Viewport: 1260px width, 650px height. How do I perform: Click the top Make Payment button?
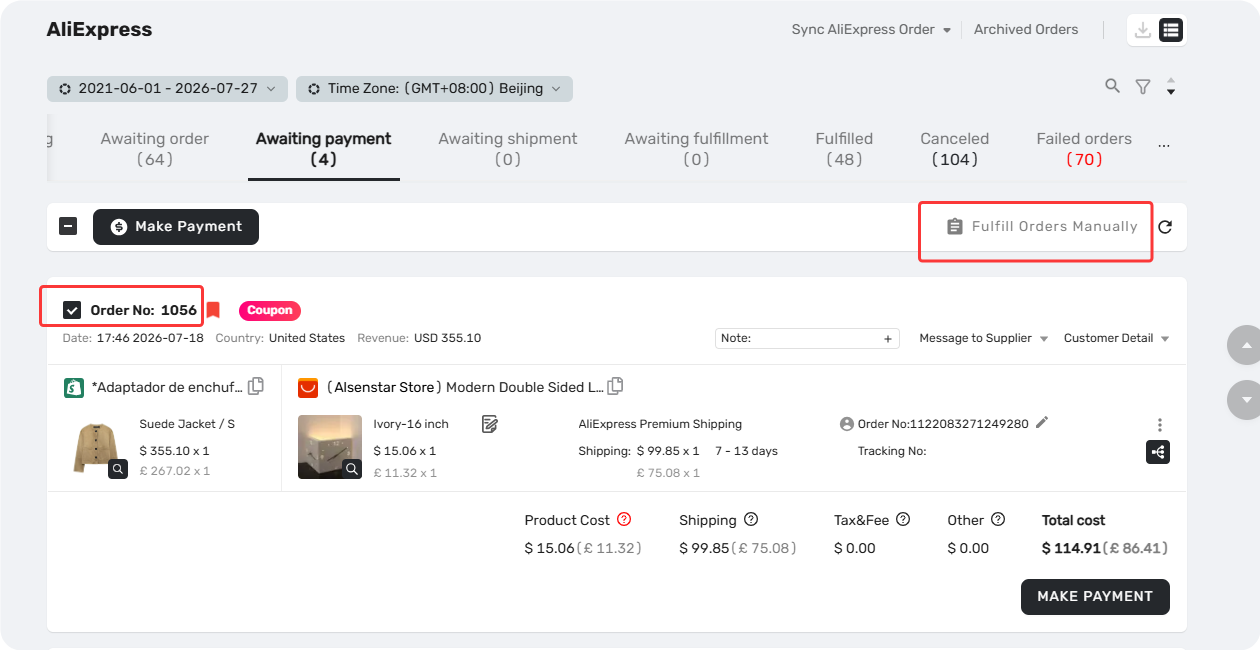(176, 227)
